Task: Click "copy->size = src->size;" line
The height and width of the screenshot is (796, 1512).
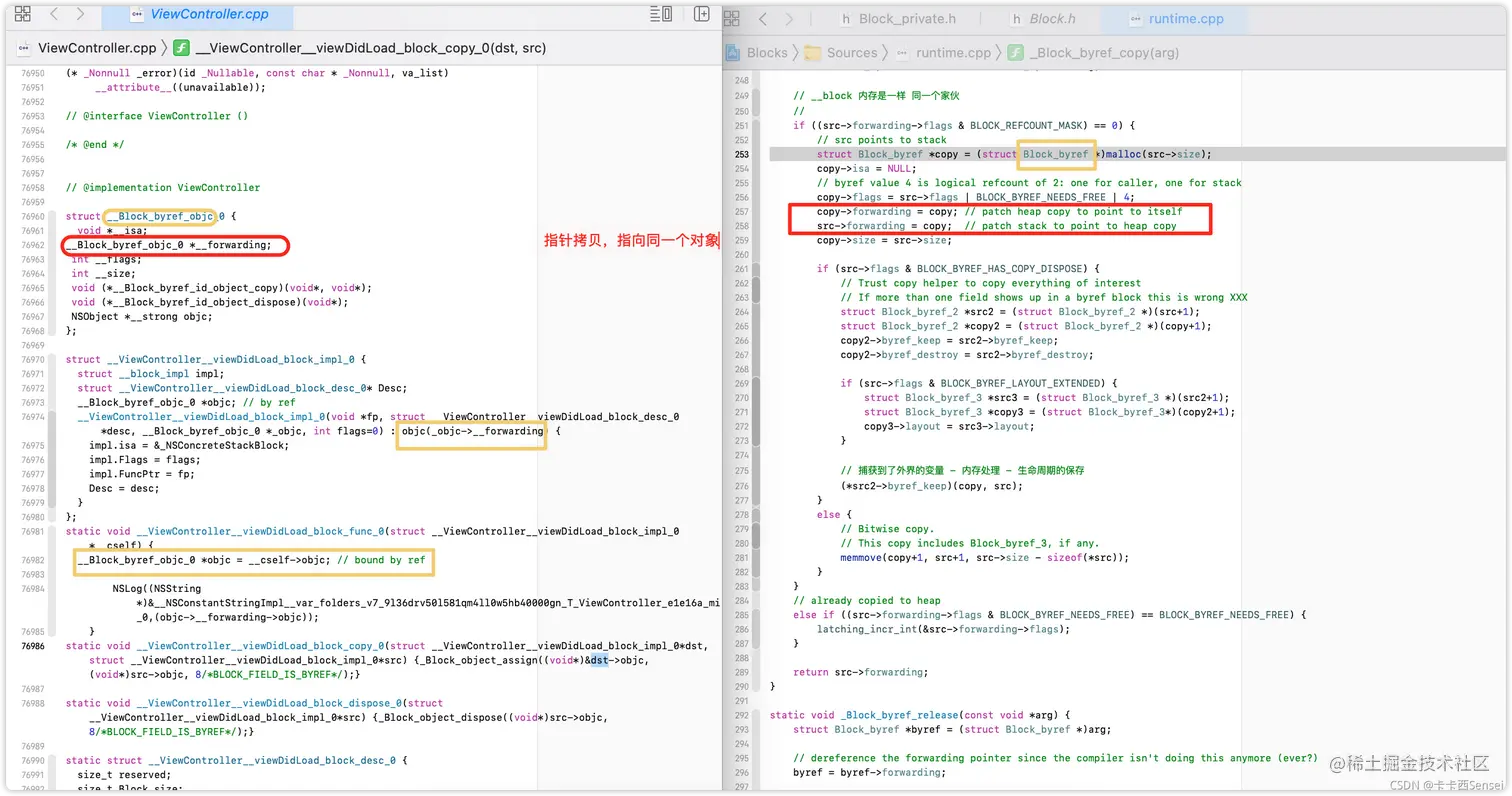Action: coord(884,240)
